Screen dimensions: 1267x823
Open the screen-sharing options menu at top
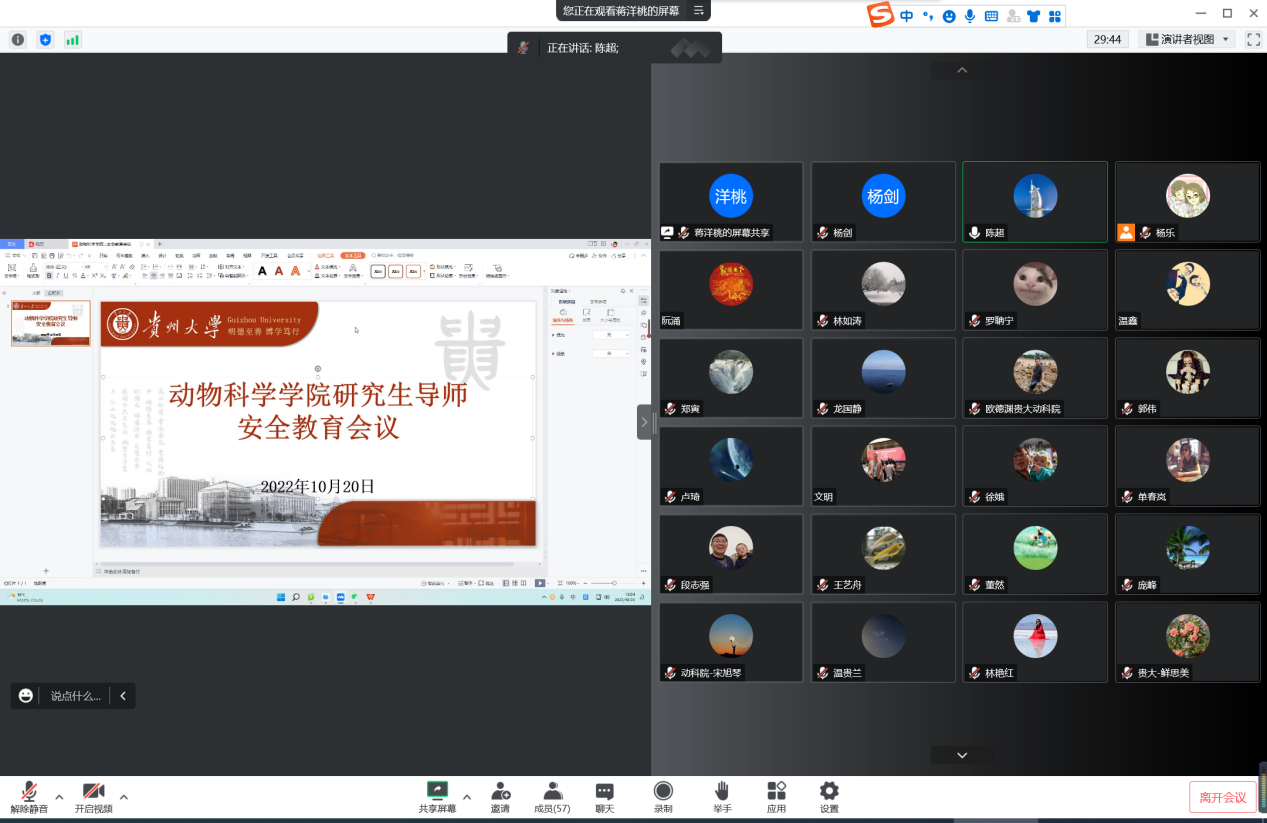coord(699,11)
